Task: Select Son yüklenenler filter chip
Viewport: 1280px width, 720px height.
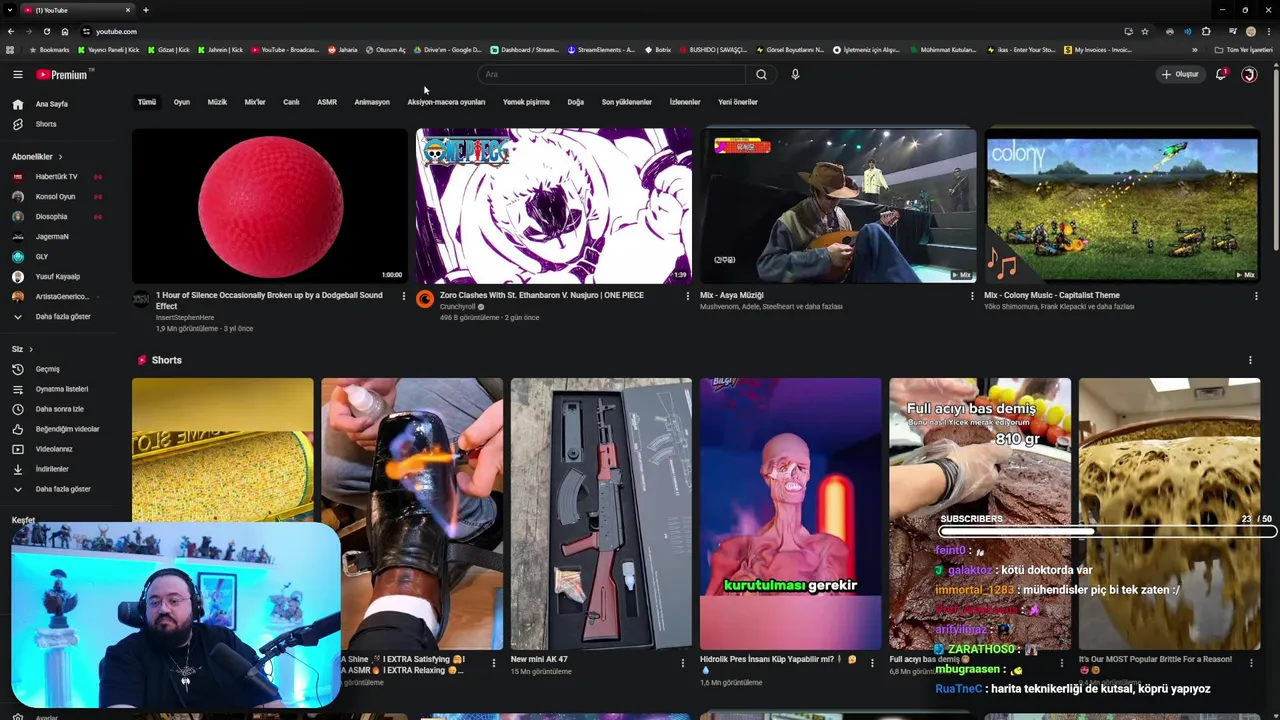Action: [x=627, y=102]
